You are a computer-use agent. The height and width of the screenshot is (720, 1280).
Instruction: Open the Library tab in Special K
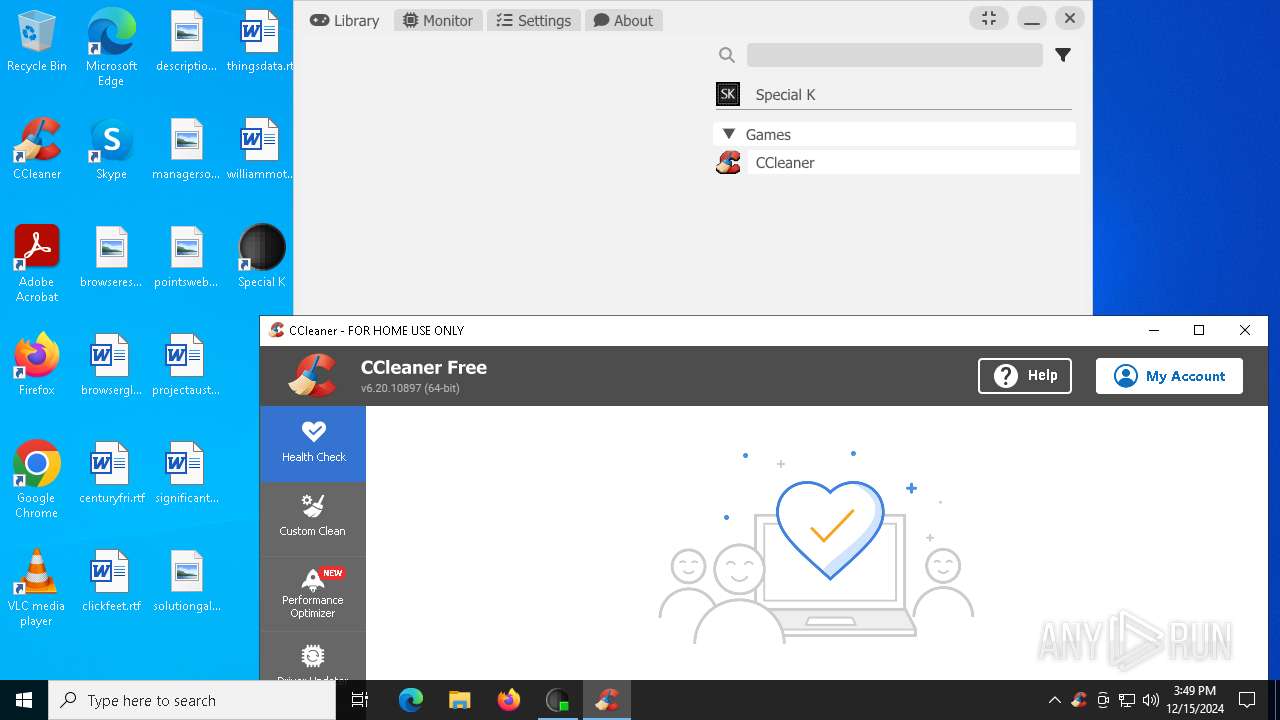coord(345,20)
